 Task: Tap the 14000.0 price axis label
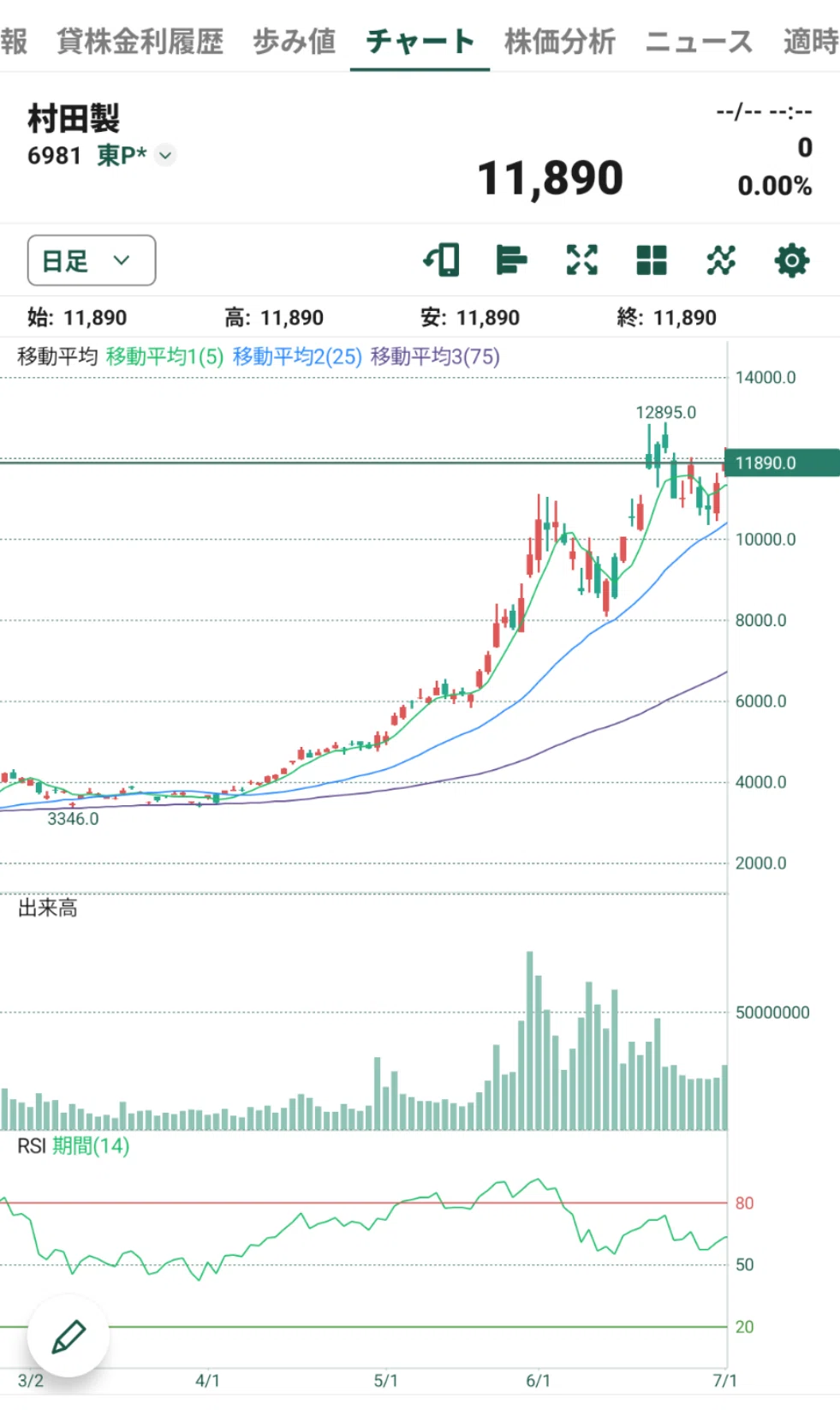tap(766, 378)
